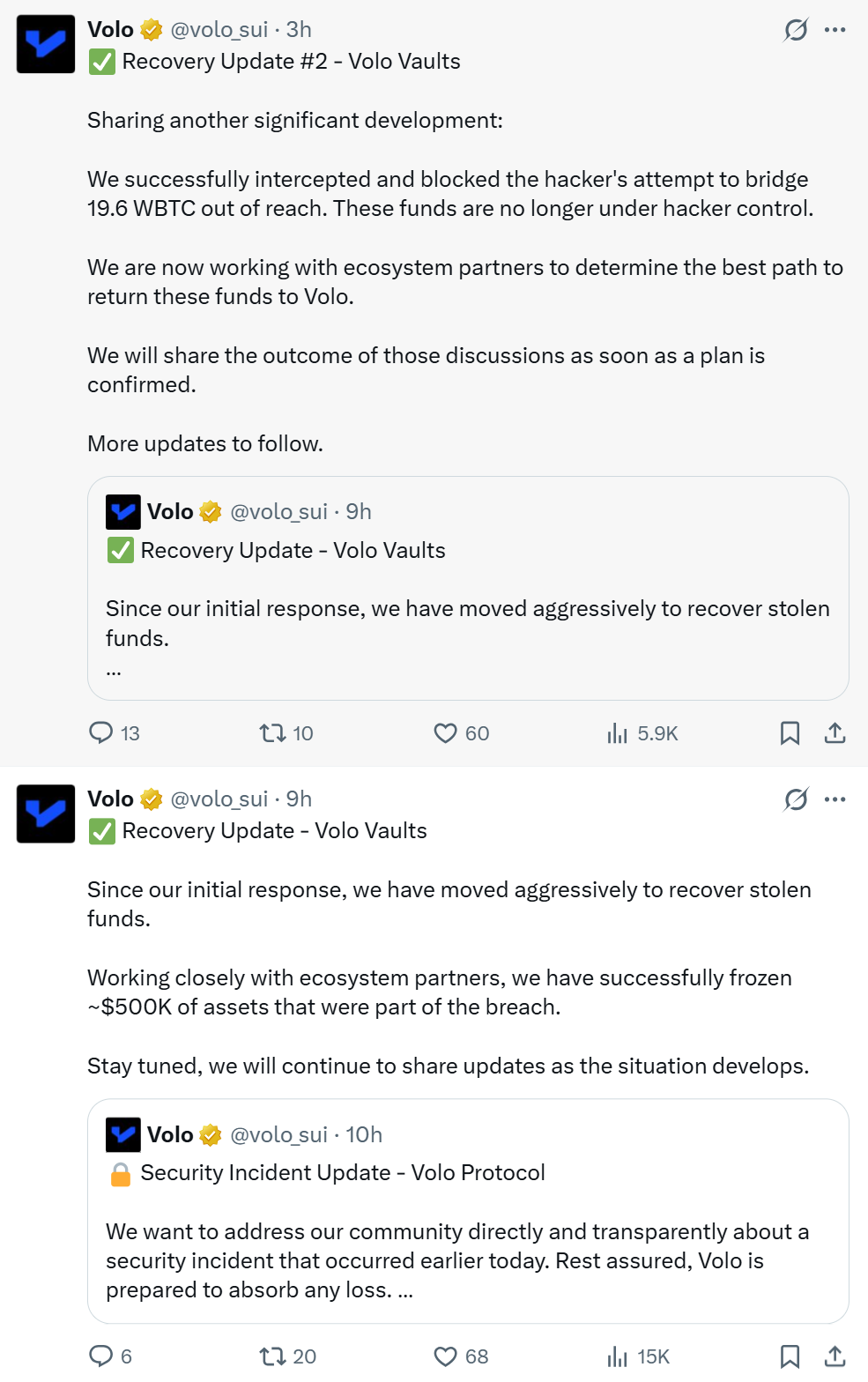868x1382 pixels.
Task: Like the Recovery Update #2 tweet
Action: [445, 732]
